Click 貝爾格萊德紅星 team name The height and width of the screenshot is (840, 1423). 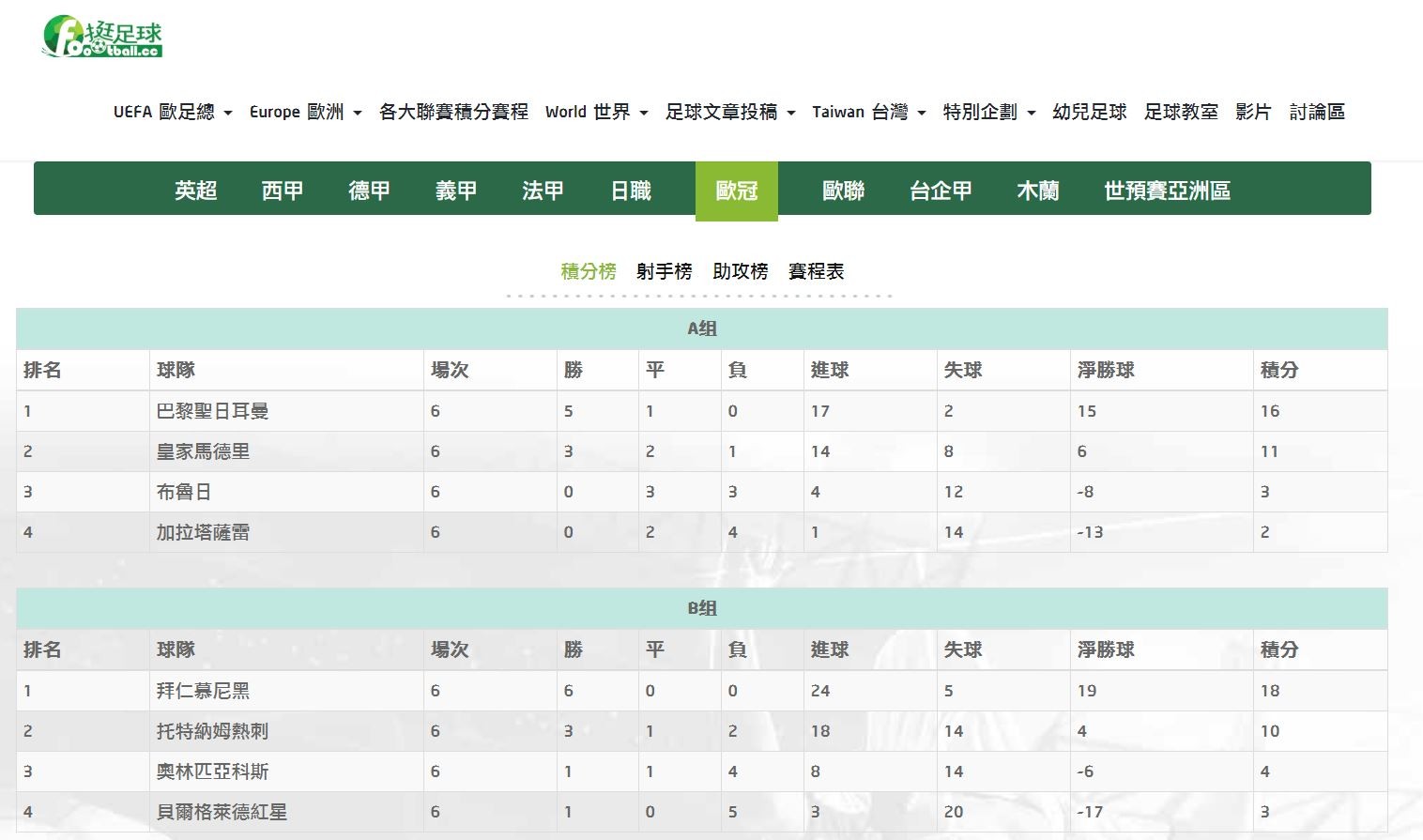(x=222, y=812)
